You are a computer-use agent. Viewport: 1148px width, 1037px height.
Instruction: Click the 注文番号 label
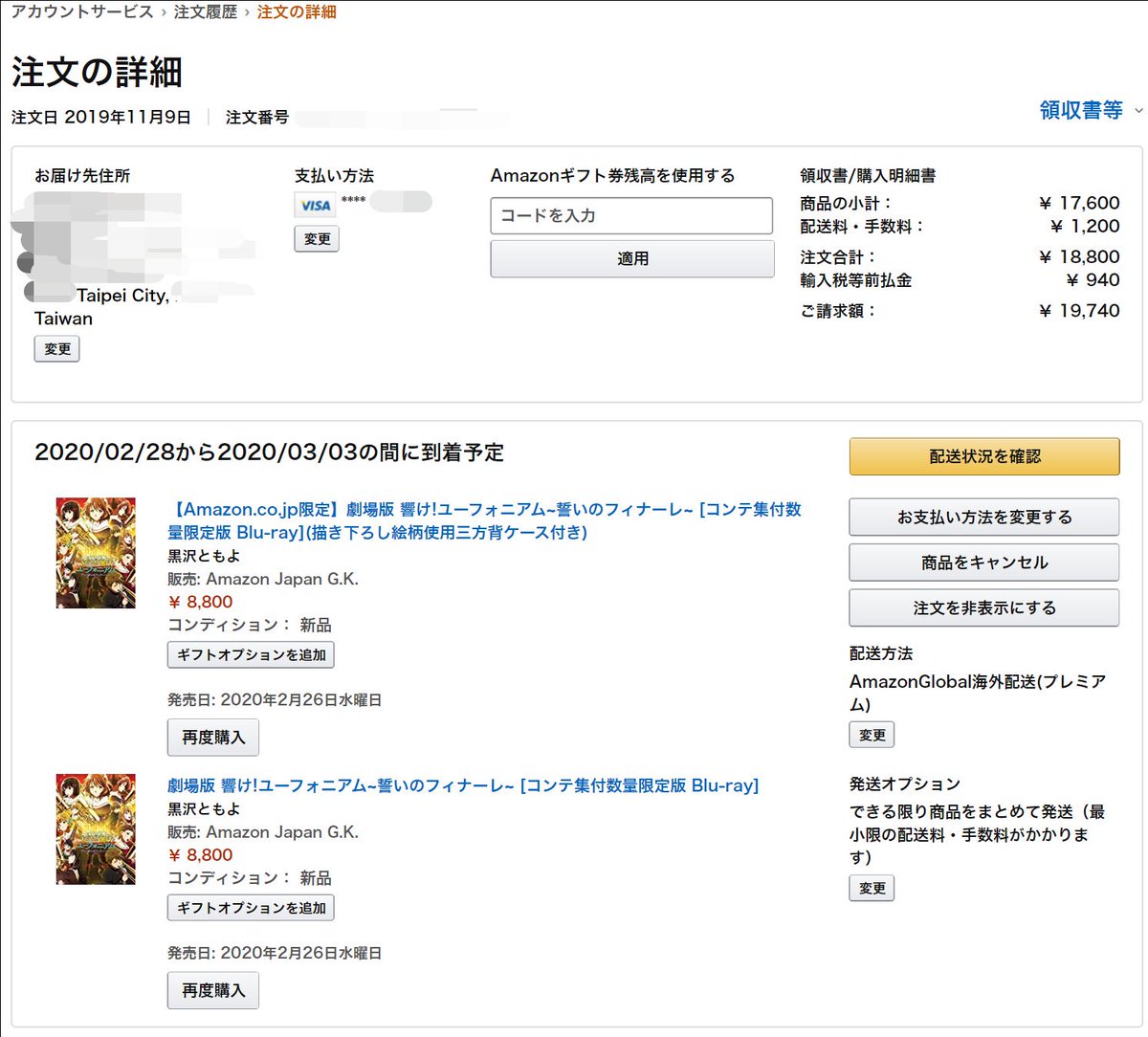(257, 117)
